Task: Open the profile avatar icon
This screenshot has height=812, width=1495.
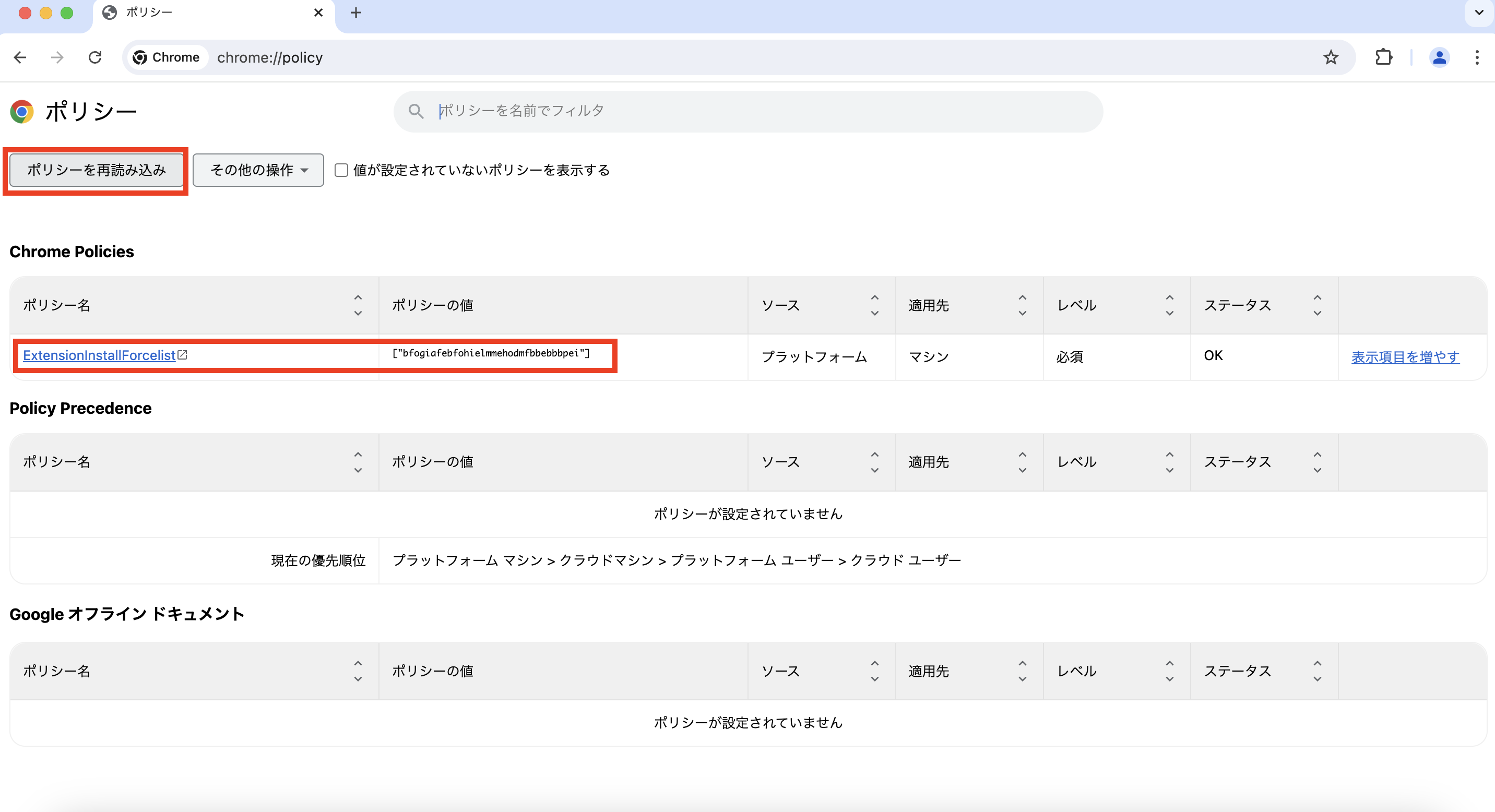Action: click(x=1439, y=57)
